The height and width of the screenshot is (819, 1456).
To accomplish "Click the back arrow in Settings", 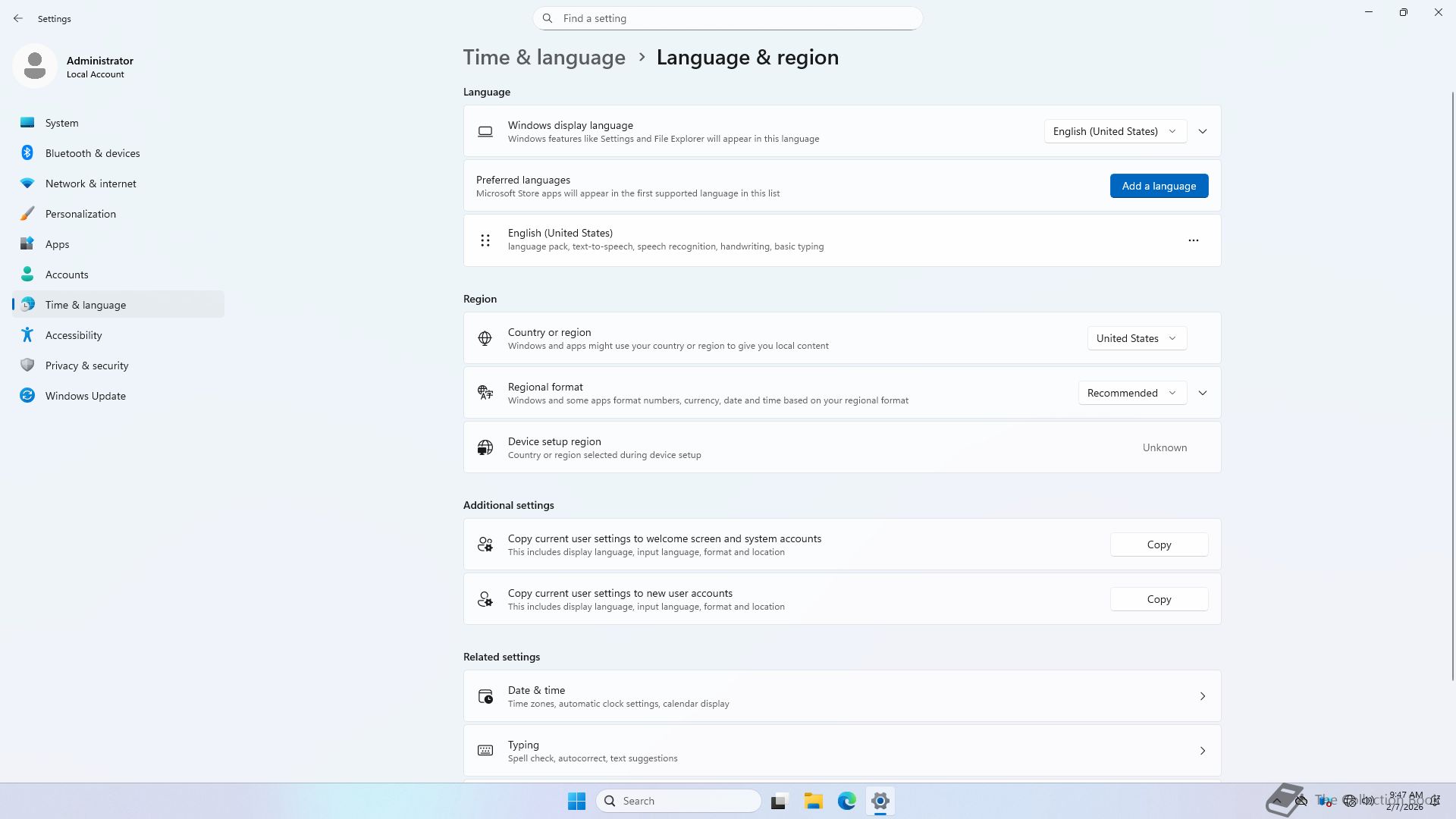I will tap(18, 18).
